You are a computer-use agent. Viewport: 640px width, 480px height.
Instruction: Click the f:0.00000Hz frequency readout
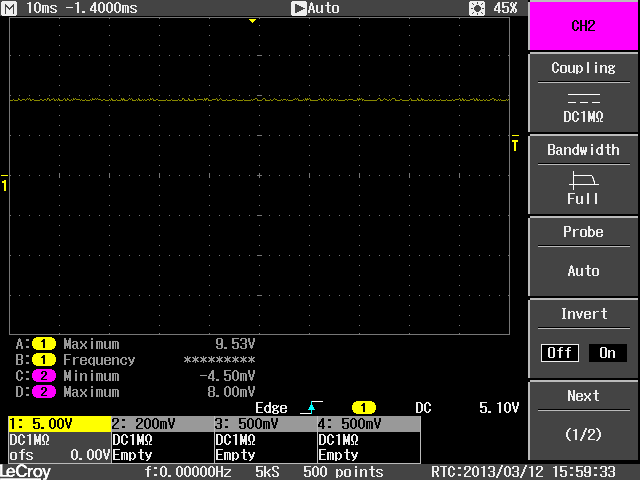coord(188,472)
